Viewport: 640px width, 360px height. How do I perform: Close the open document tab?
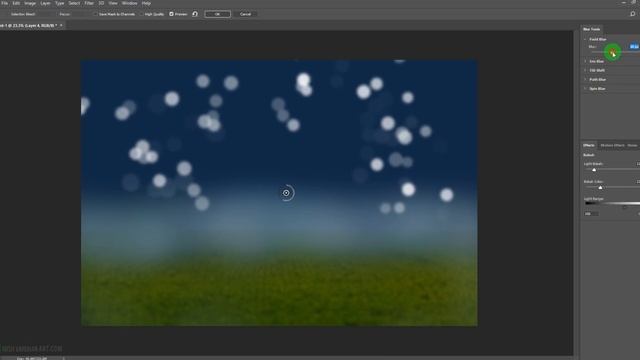click(x=61, y=25)
